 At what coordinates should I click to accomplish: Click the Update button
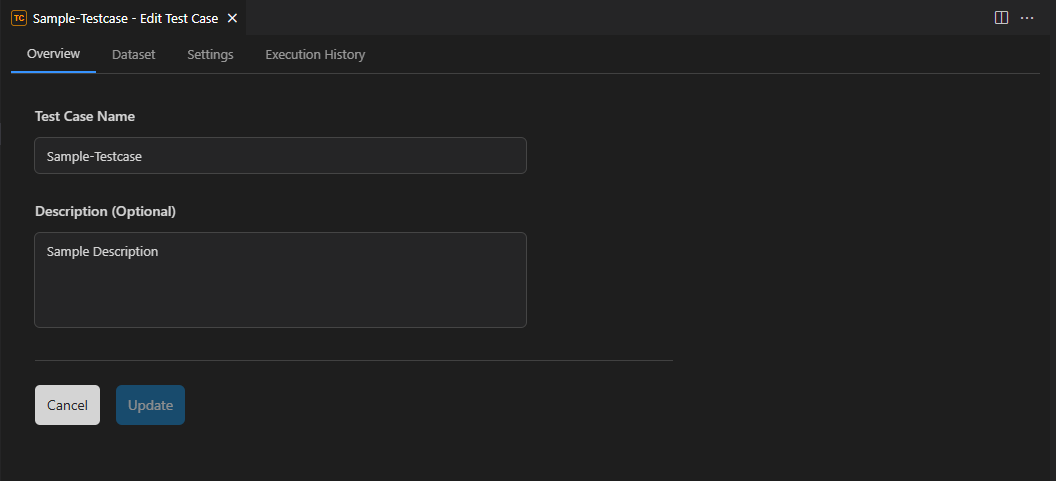click(x=150, y=405)
